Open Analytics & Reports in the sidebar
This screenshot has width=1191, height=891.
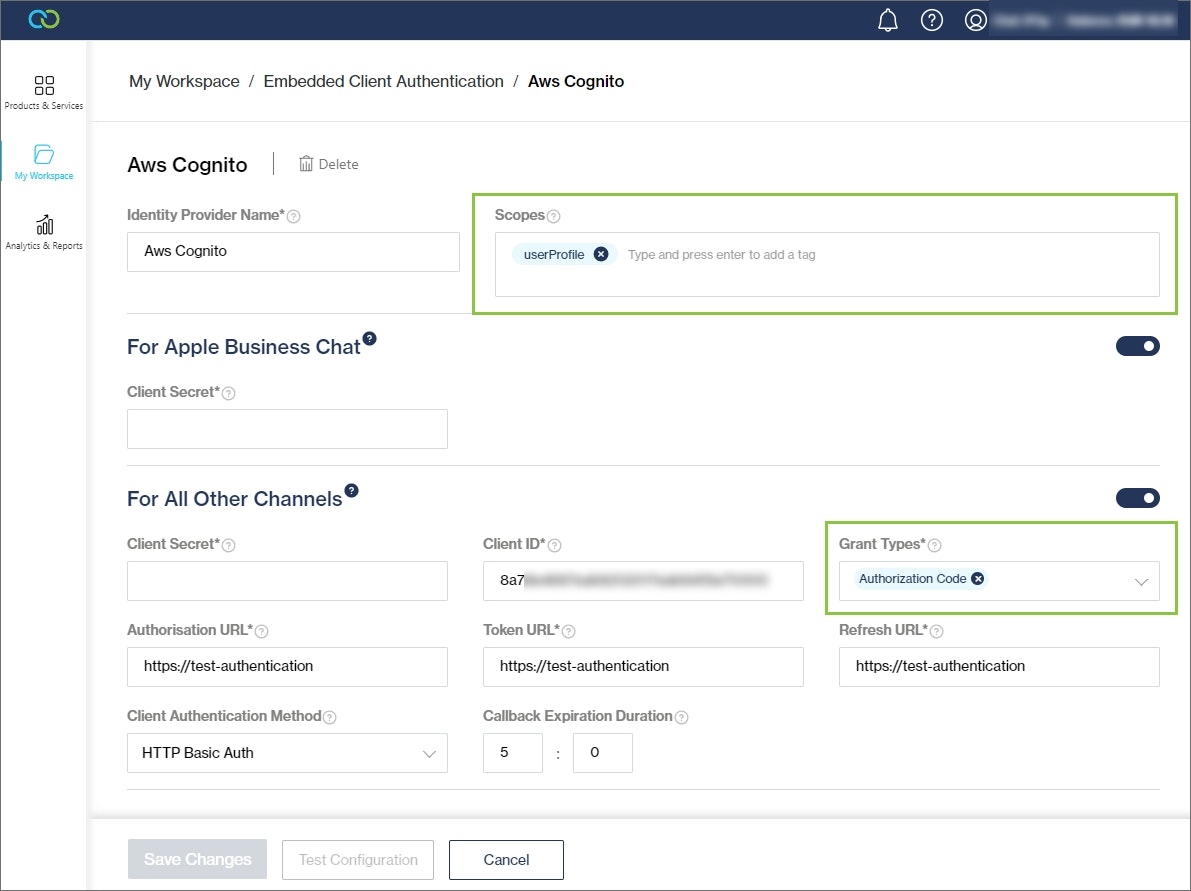tap(44, 232)
